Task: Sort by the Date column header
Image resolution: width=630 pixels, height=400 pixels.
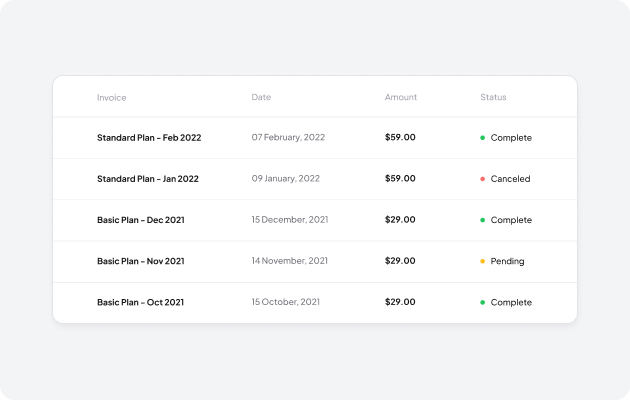Action: (261, 97)
